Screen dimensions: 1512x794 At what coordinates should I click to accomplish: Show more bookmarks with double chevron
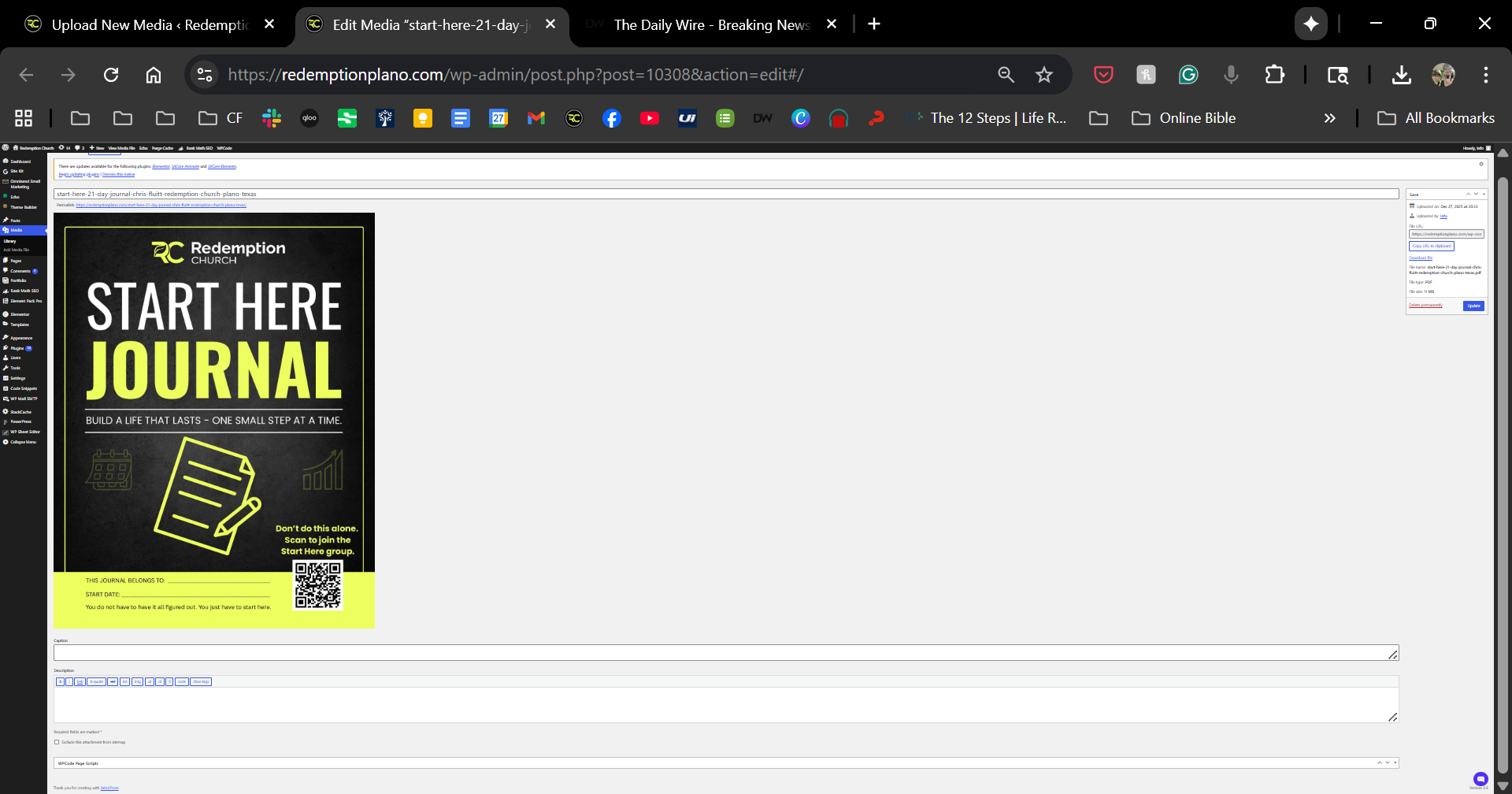point(1329,118)
